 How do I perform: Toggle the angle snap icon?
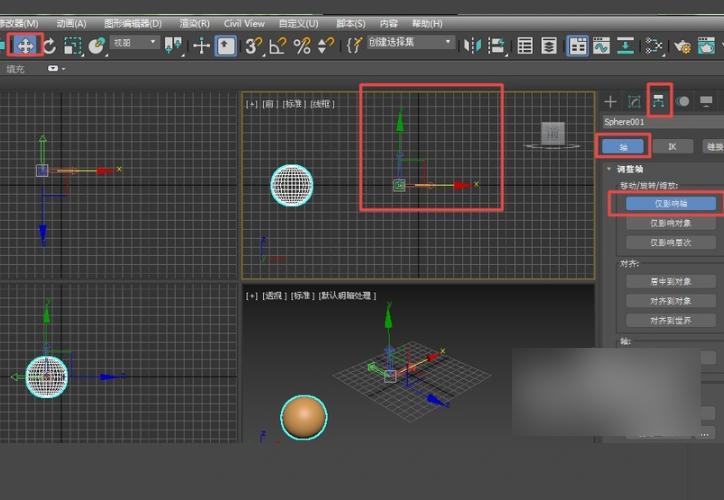(x=277, y=45)
